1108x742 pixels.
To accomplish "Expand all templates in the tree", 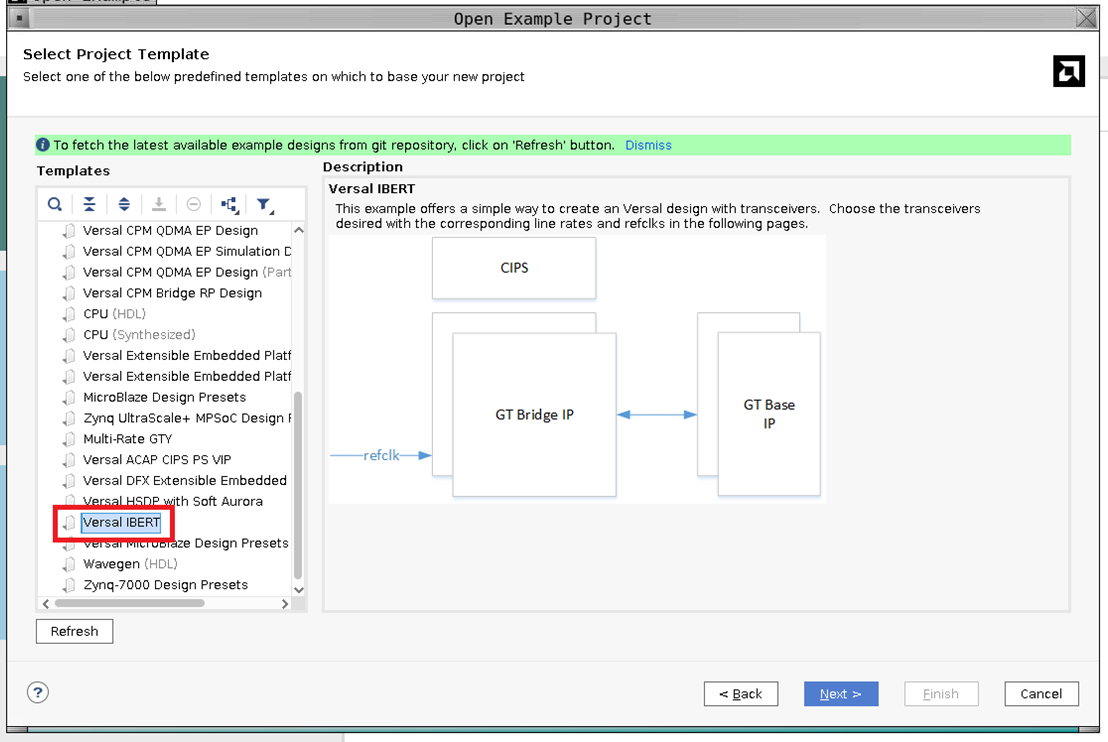I will point(124,205).
